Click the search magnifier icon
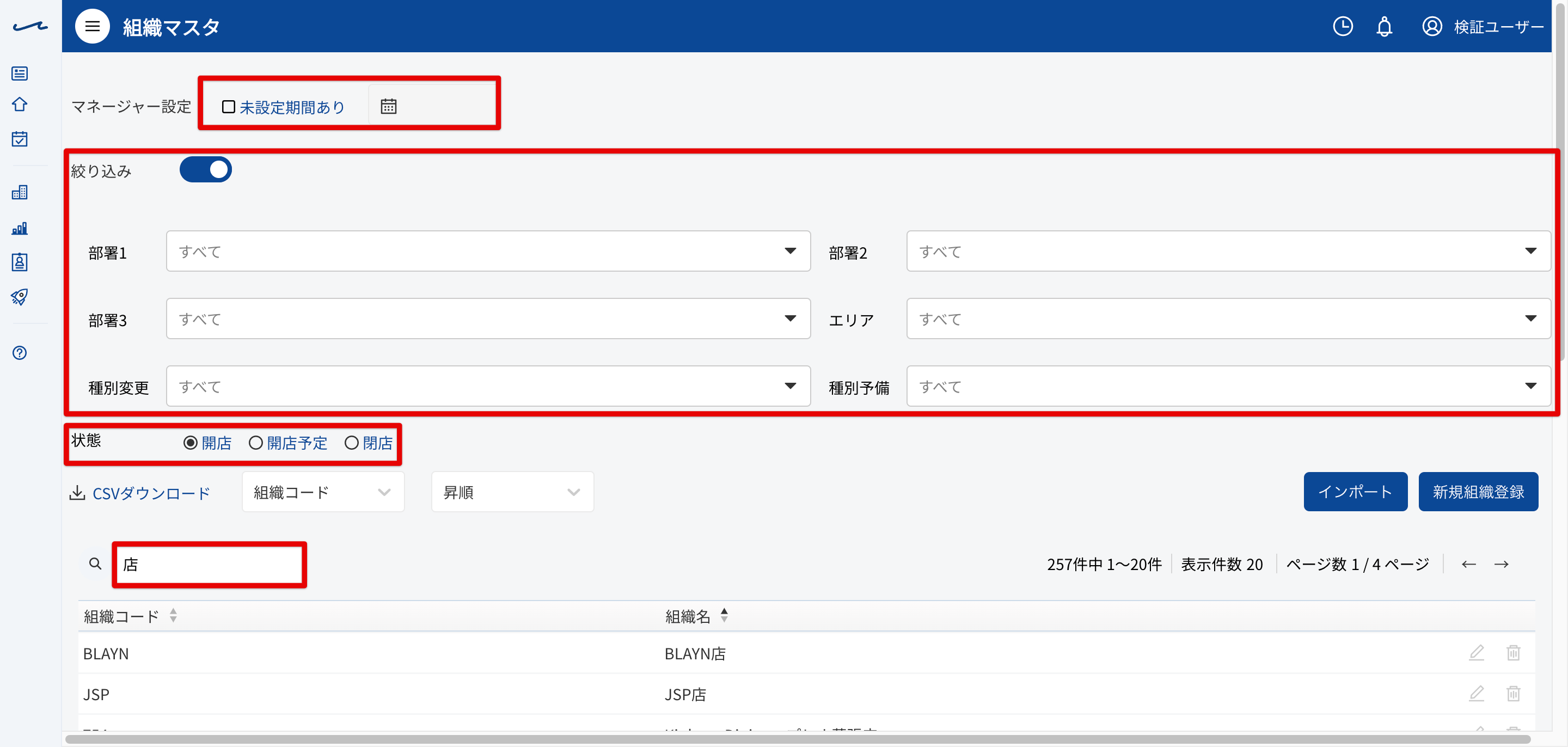Image resolution: width=1568 pixels, height=747 pixels. point(95,564)
